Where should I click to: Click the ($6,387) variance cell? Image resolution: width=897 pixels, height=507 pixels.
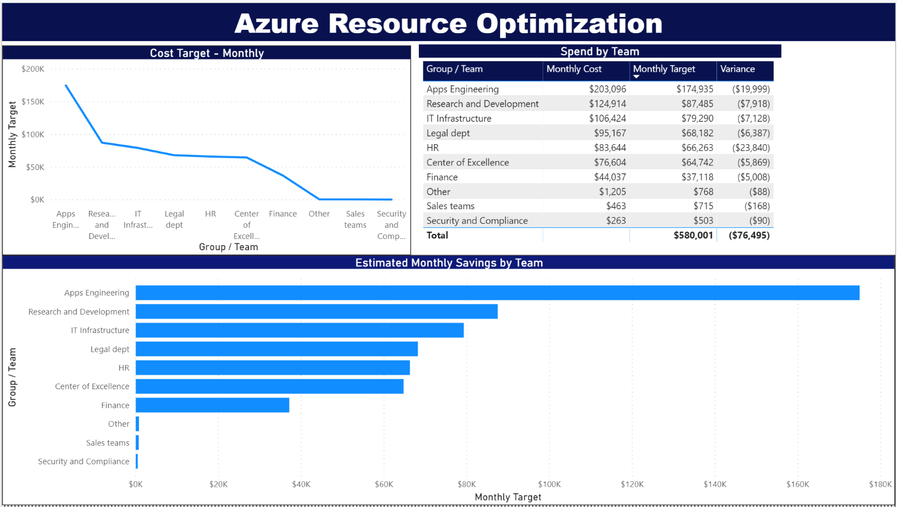(x=753, y=133)
